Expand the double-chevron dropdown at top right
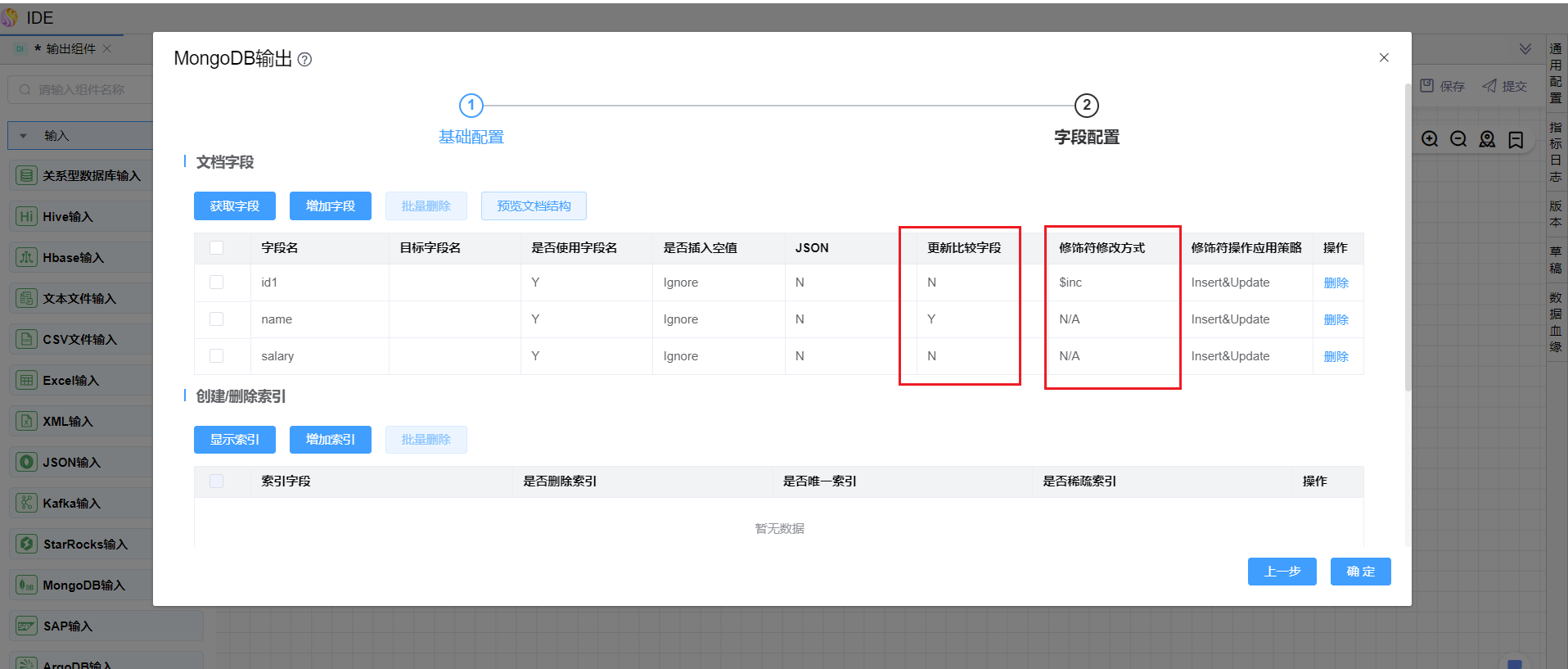The image size is (1568, 669). pyautogui.click(x=1525, y=49)
